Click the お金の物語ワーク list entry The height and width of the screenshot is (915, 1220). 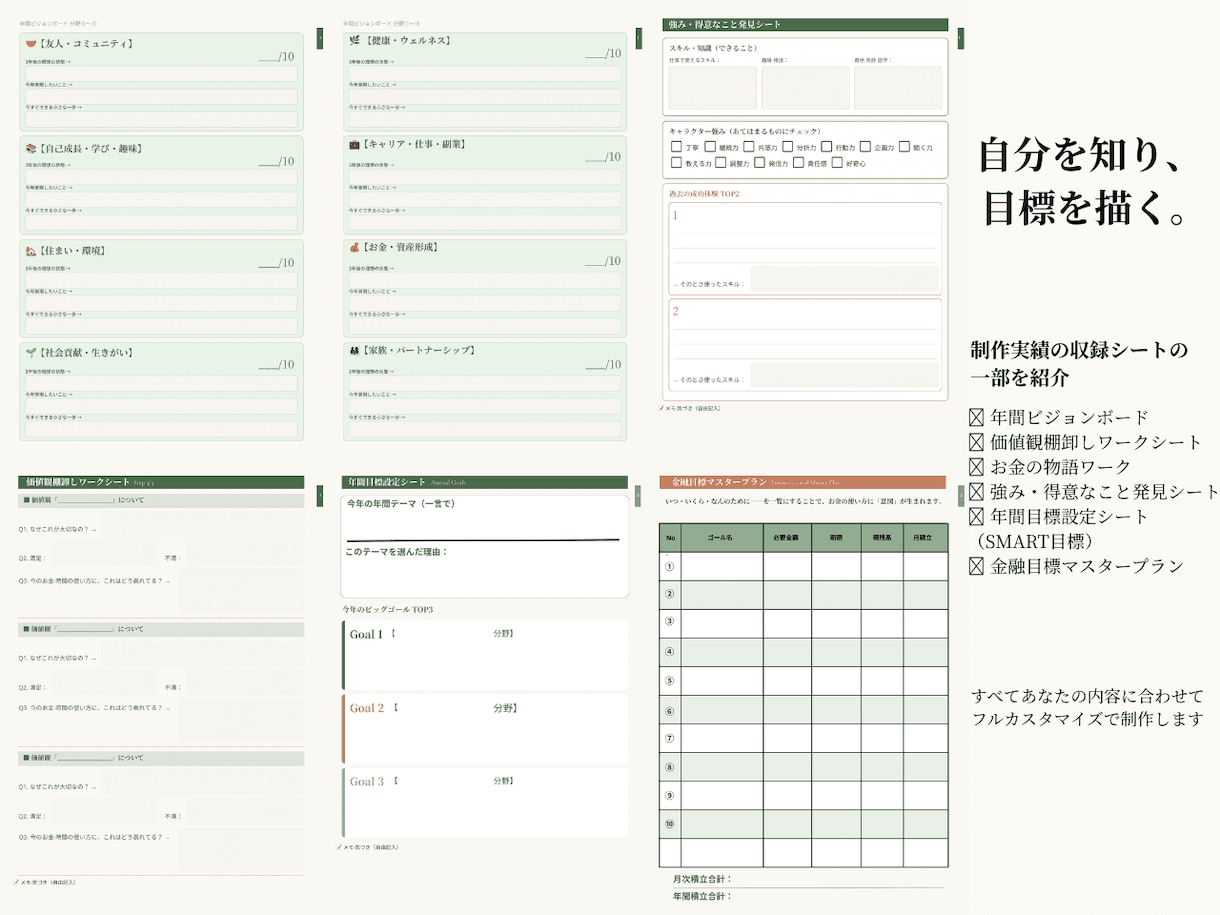click(x=1051, y=467)
